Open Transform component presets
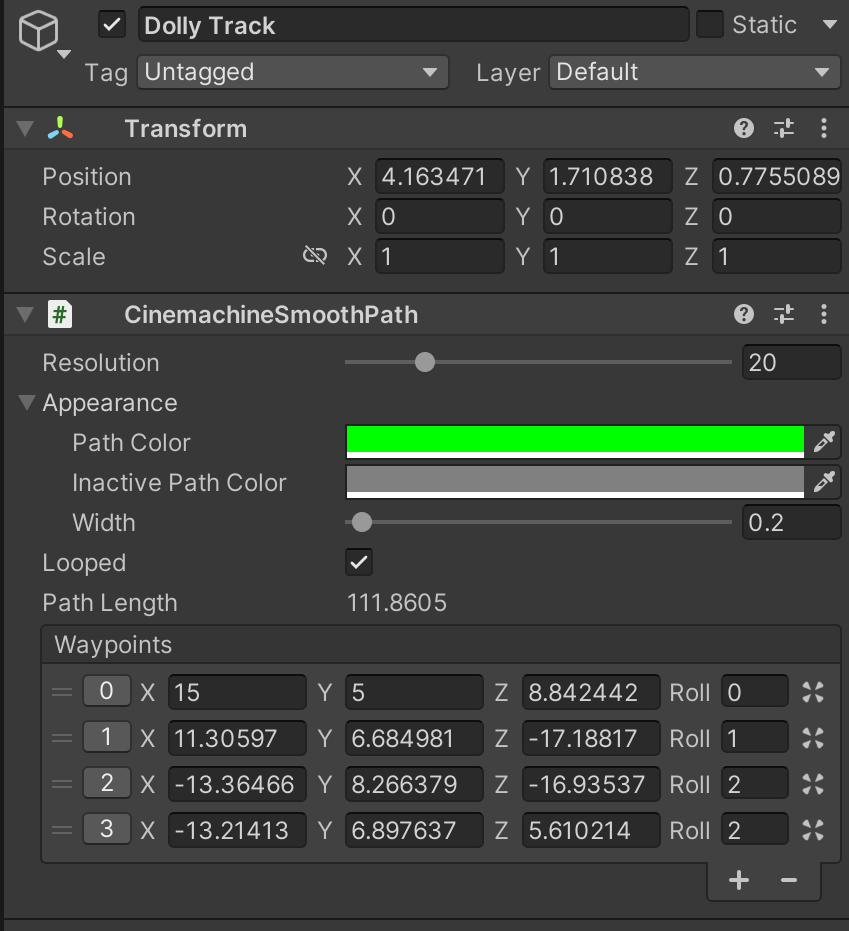Screen dimensions: 849x931 click(x=784, y=128)
